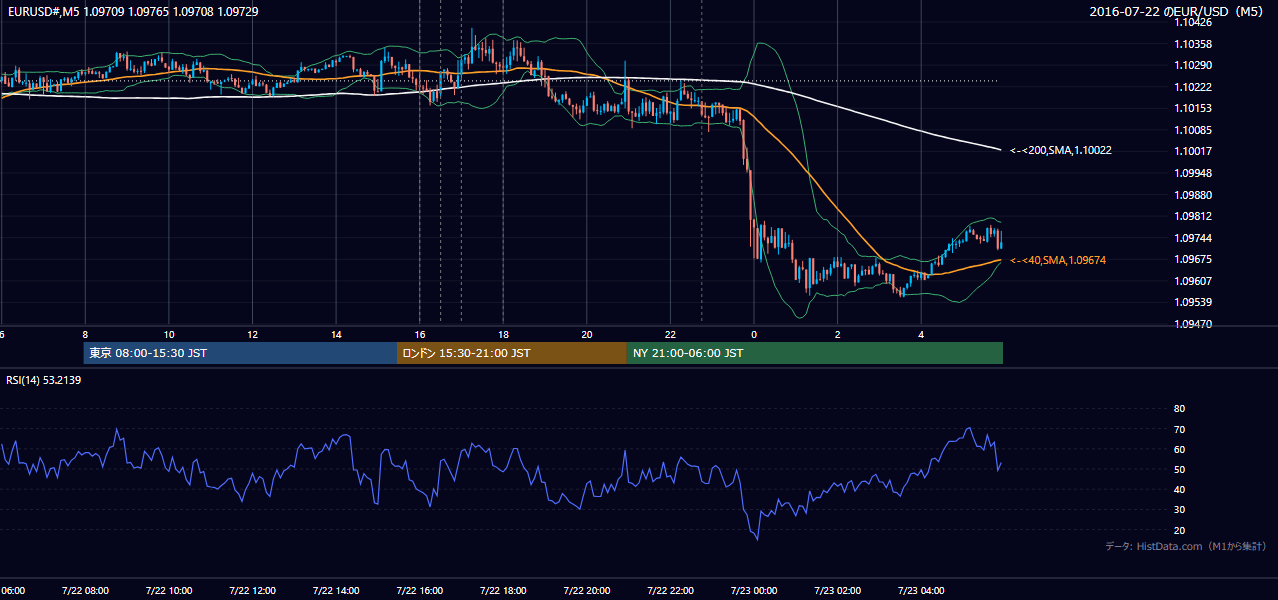Click price axis value 1.09948
Viewport: 1278px width, 600px height.
click(1193, 173)
